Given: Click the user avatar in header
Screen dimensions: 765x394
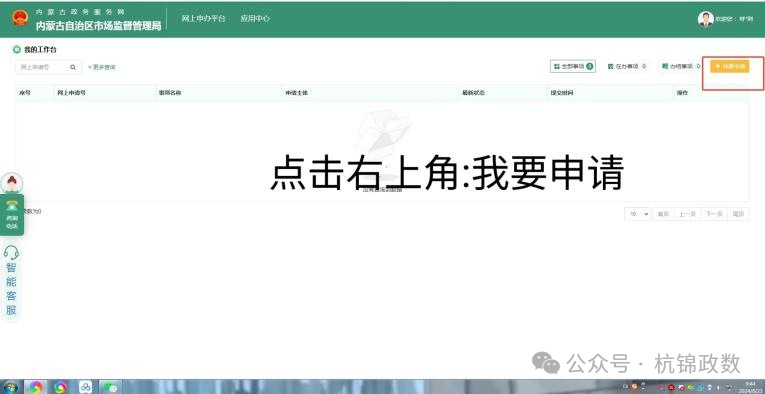Looking at the screenshot, I should pyautogui.click(x=705, y=19).
